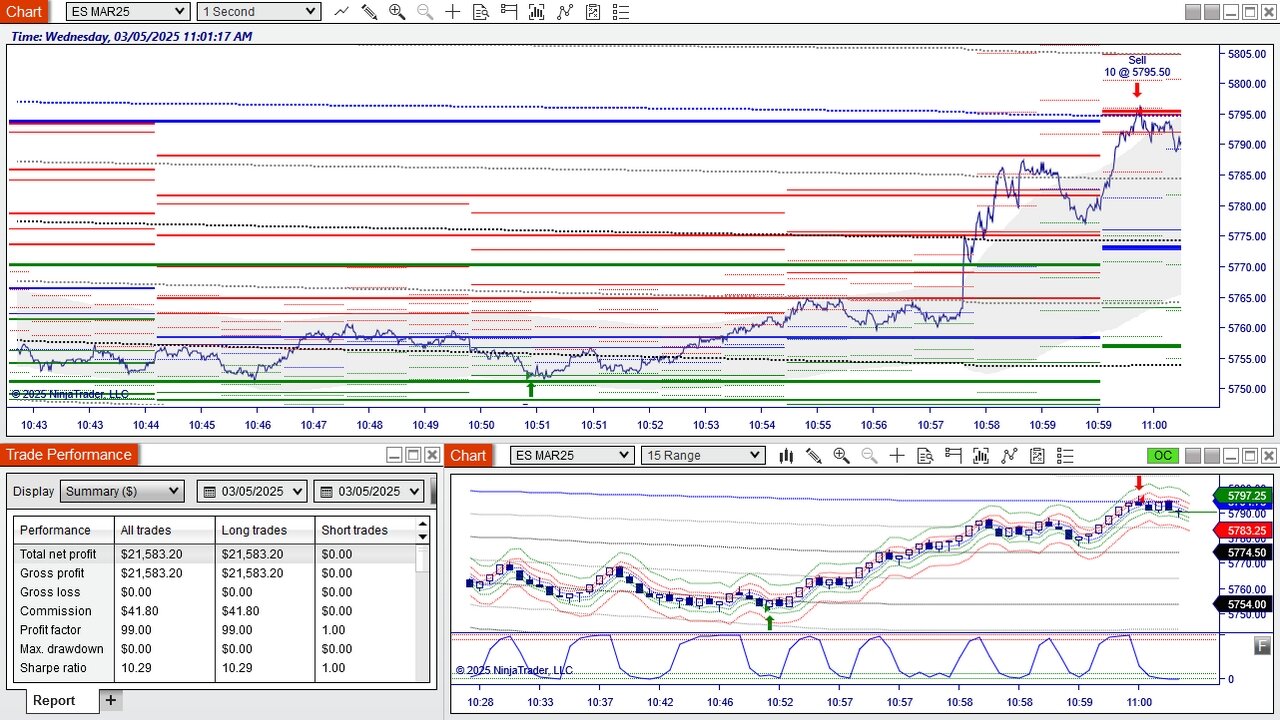The image size is (1280, 720).
Task: Select the Report tab
Action: coord(54,700)
